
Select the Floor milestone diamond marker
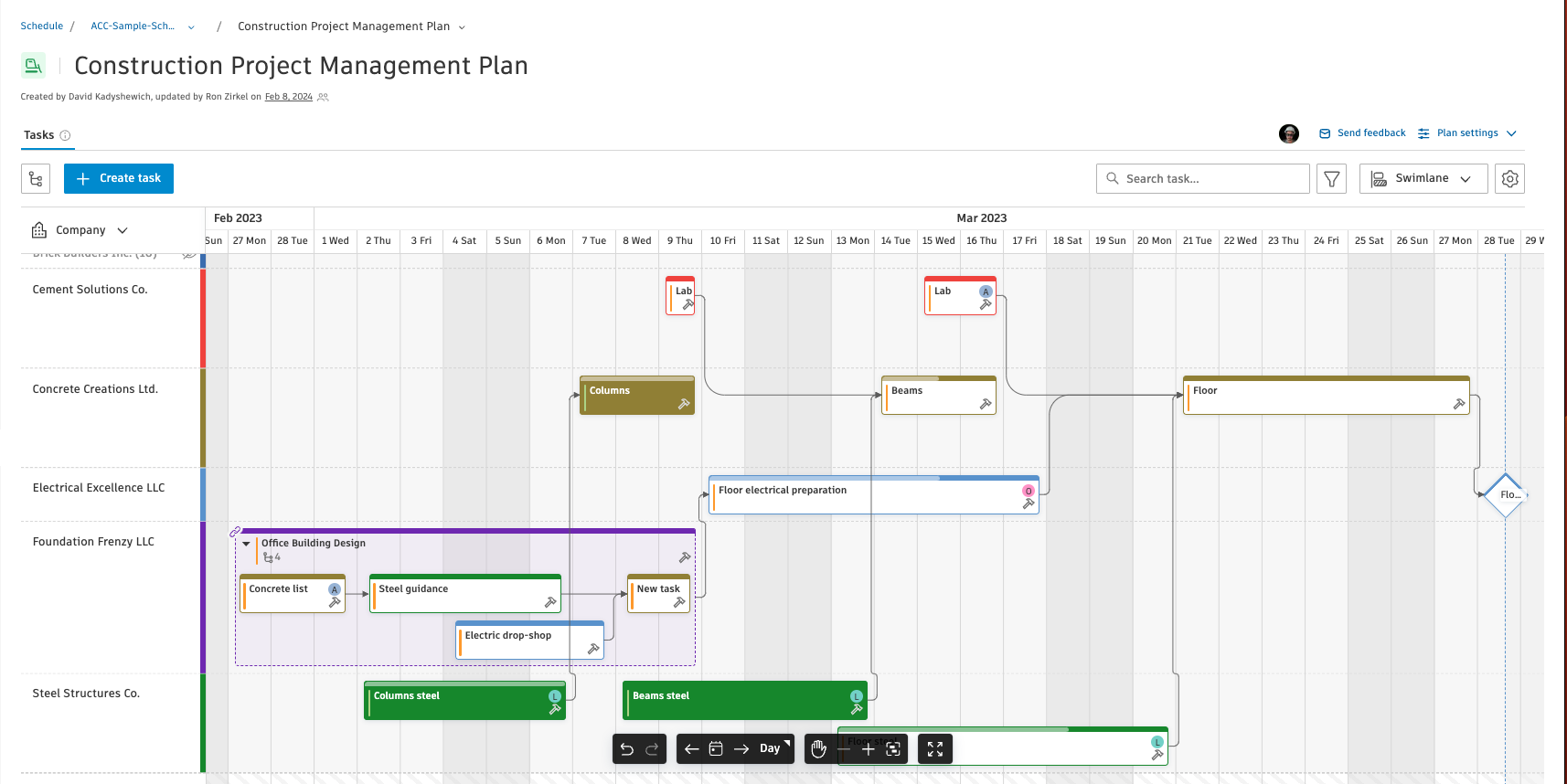tap(1505, 495)
